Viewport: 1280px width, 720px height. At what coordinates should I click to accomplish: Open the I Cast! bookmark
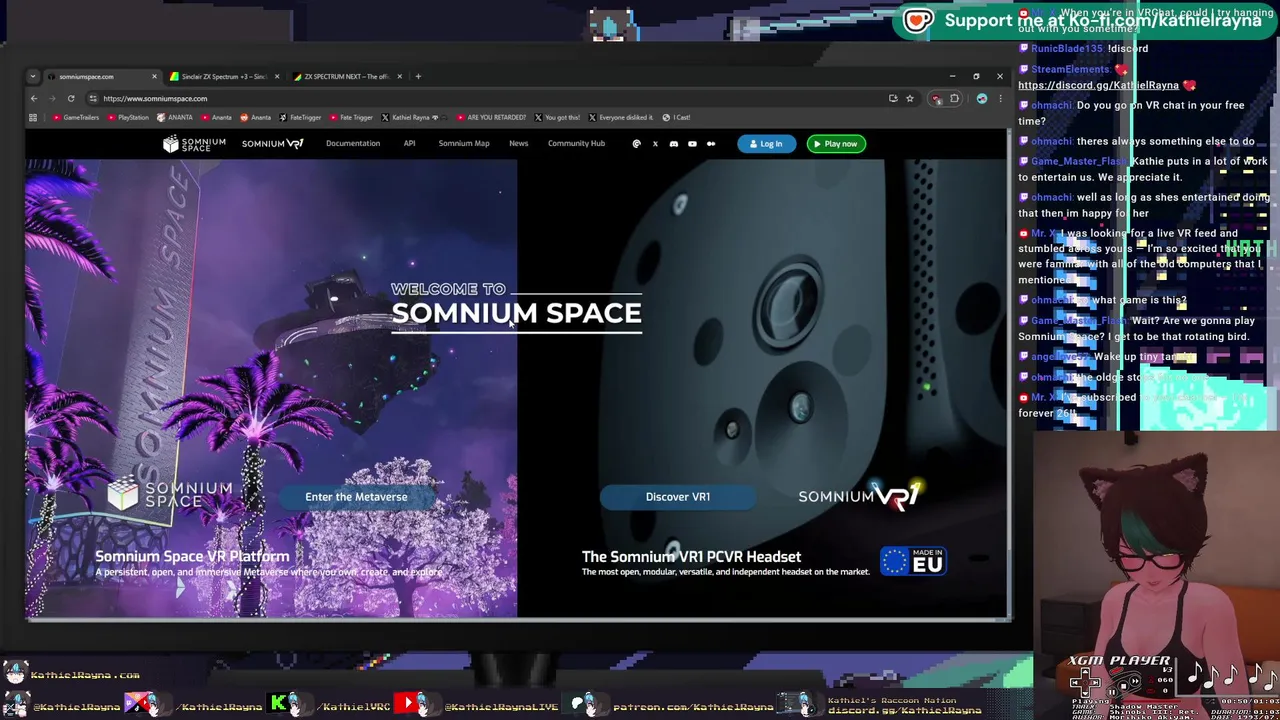(677, 117)
